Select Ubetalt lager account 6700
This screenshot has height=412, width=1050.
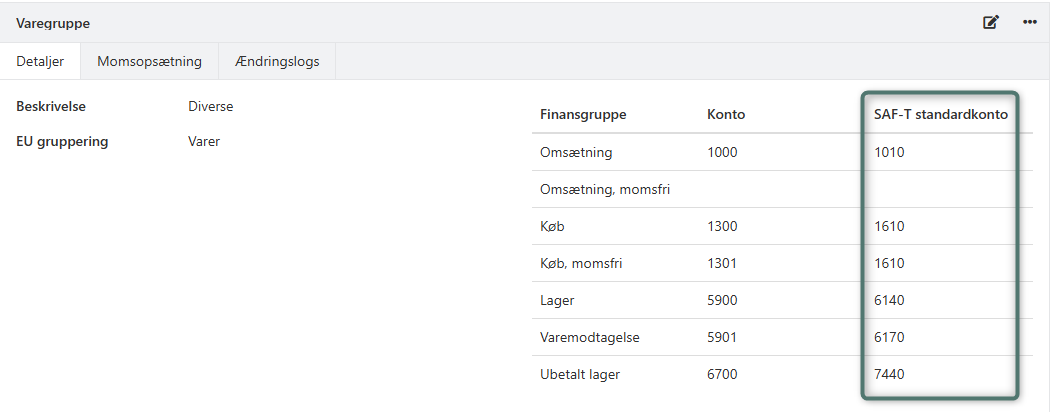coord(722,374)
